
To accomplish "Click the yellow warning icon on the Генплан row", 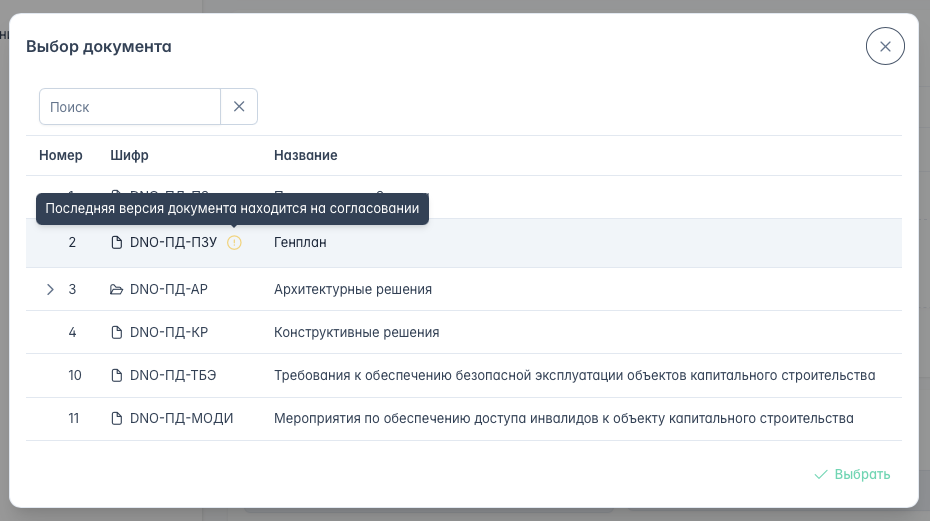I will [x=234, y=243].
